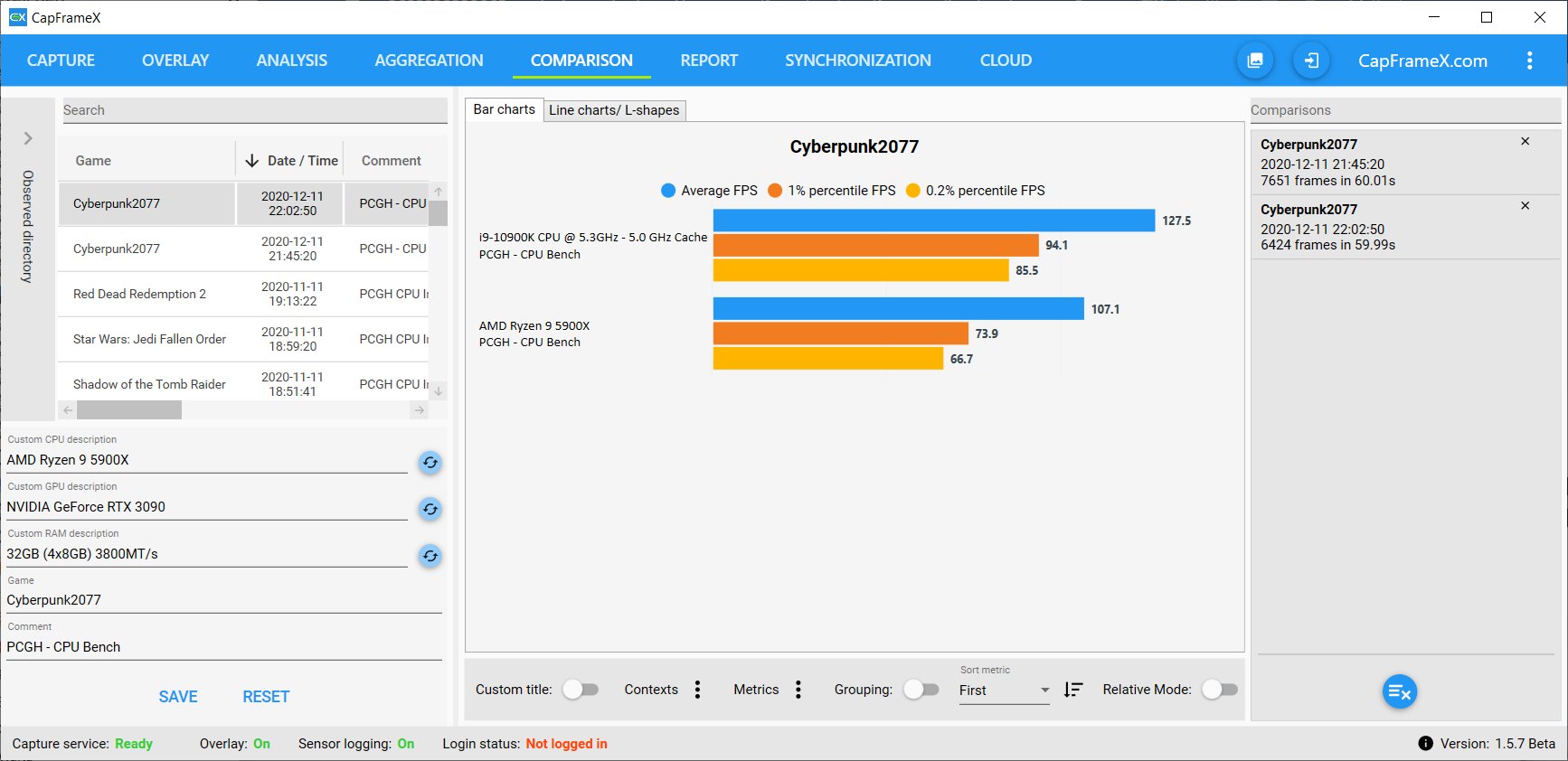Open the Sort metric dropdown showing First
Screen dimensions: 1568x761
pos(1004,691)
